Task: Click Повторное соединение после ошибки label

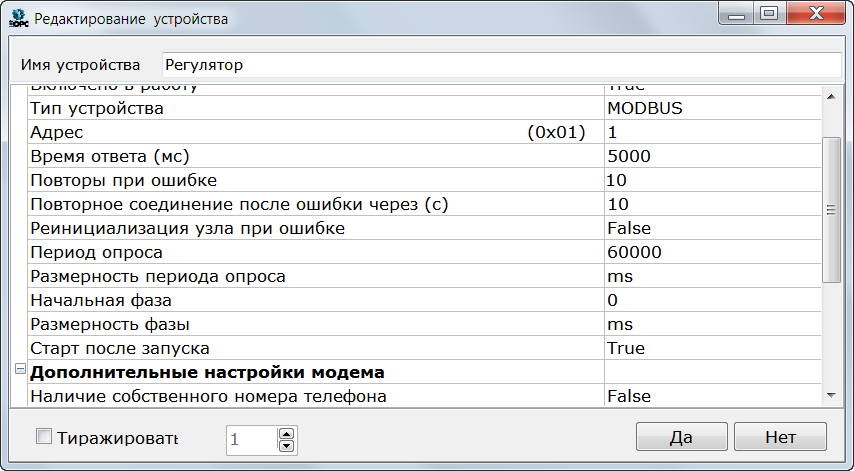Action: pos(239,204)
